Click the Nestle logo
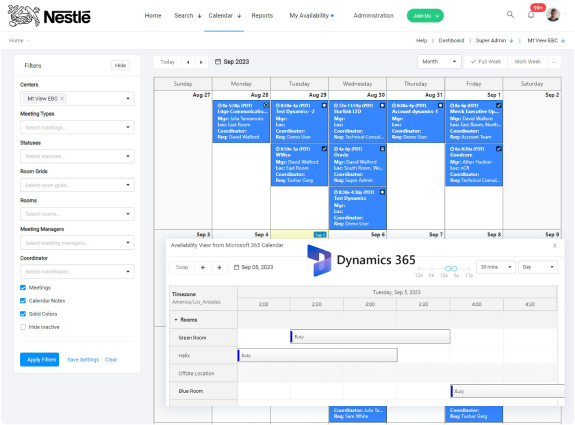 [x=49, y=16]
